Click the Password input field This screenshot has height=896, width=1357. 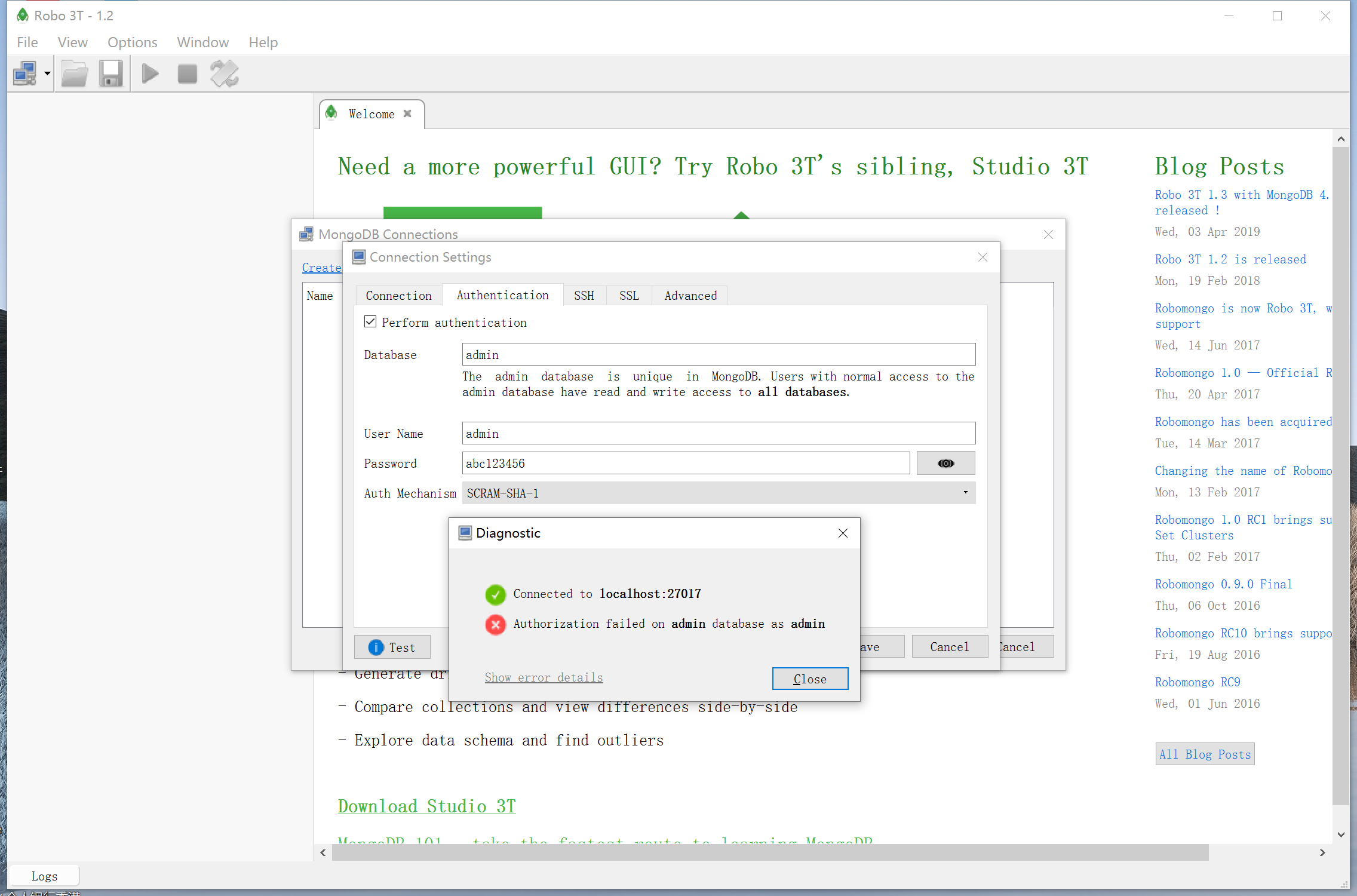685,464
